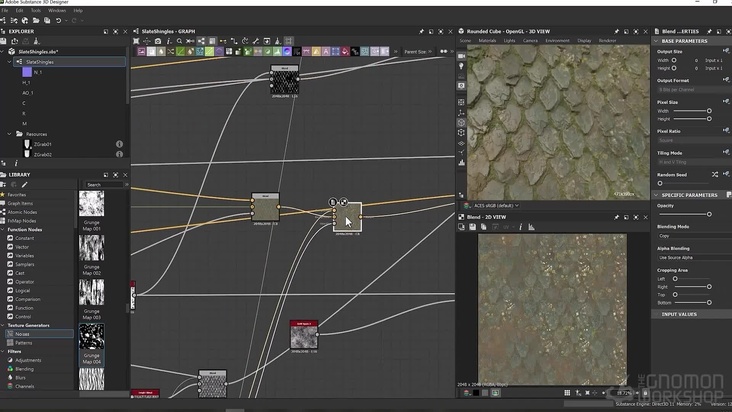This screenshot has width=732, height=412.
Task: Open the Parent Size dropdown
Action: pos(418,51)
